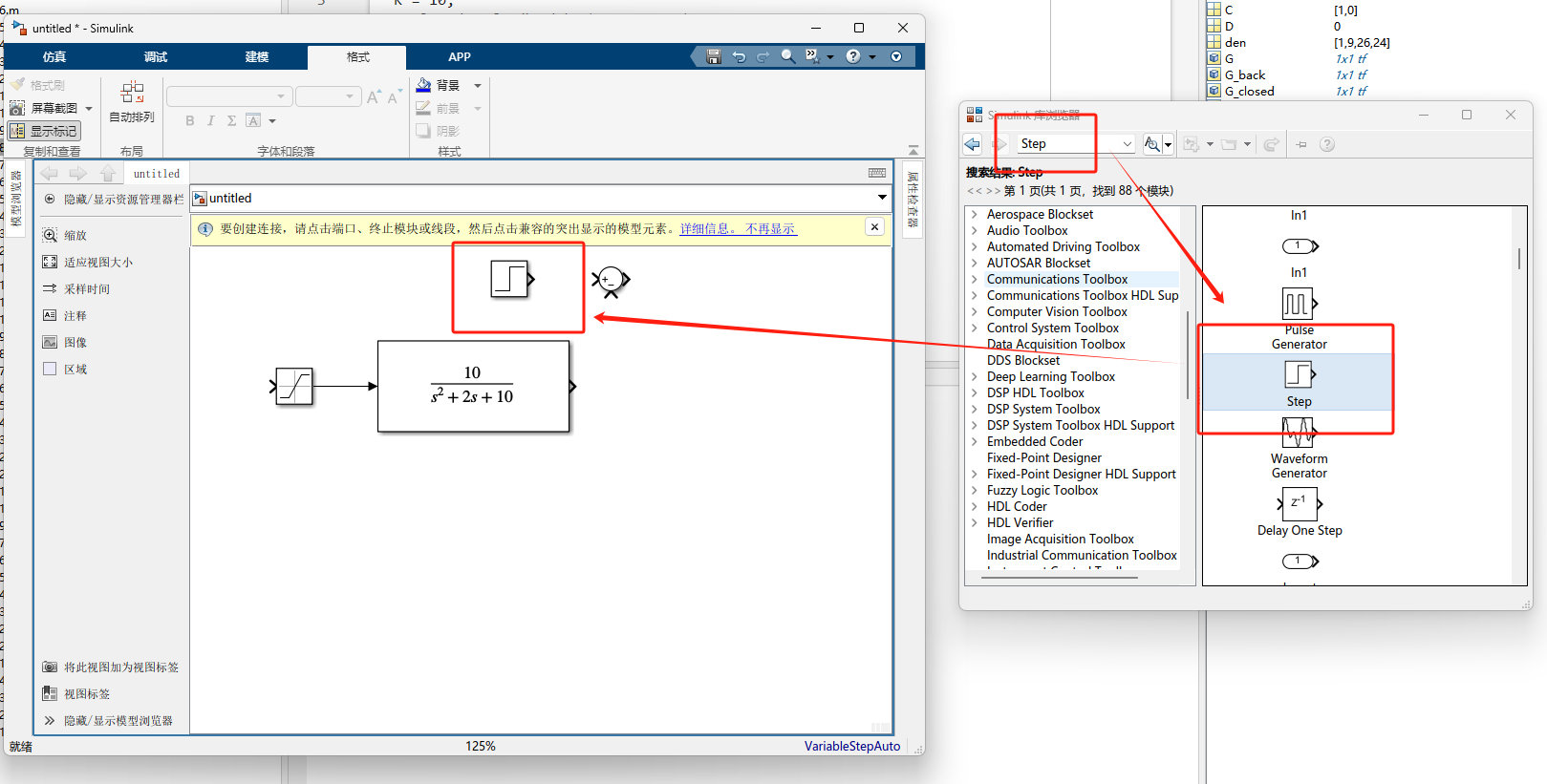Click the Screenshot (屏幕截图) camera icon

17,108
